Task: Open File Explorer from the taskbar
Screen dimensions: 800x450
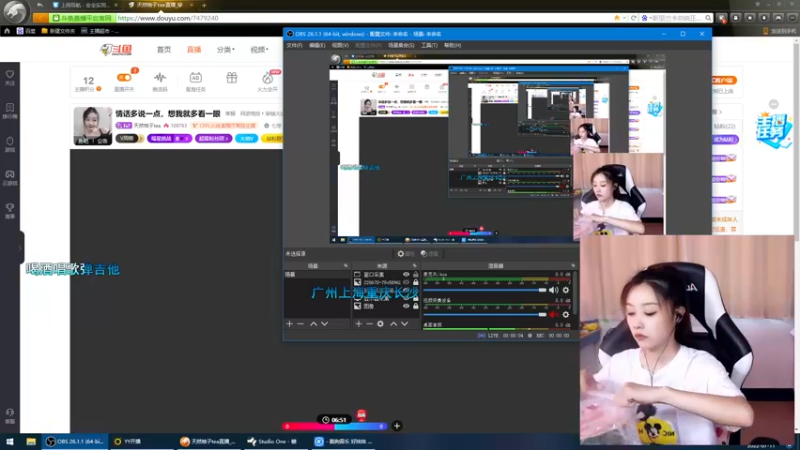Action: (x=31, y=442)
